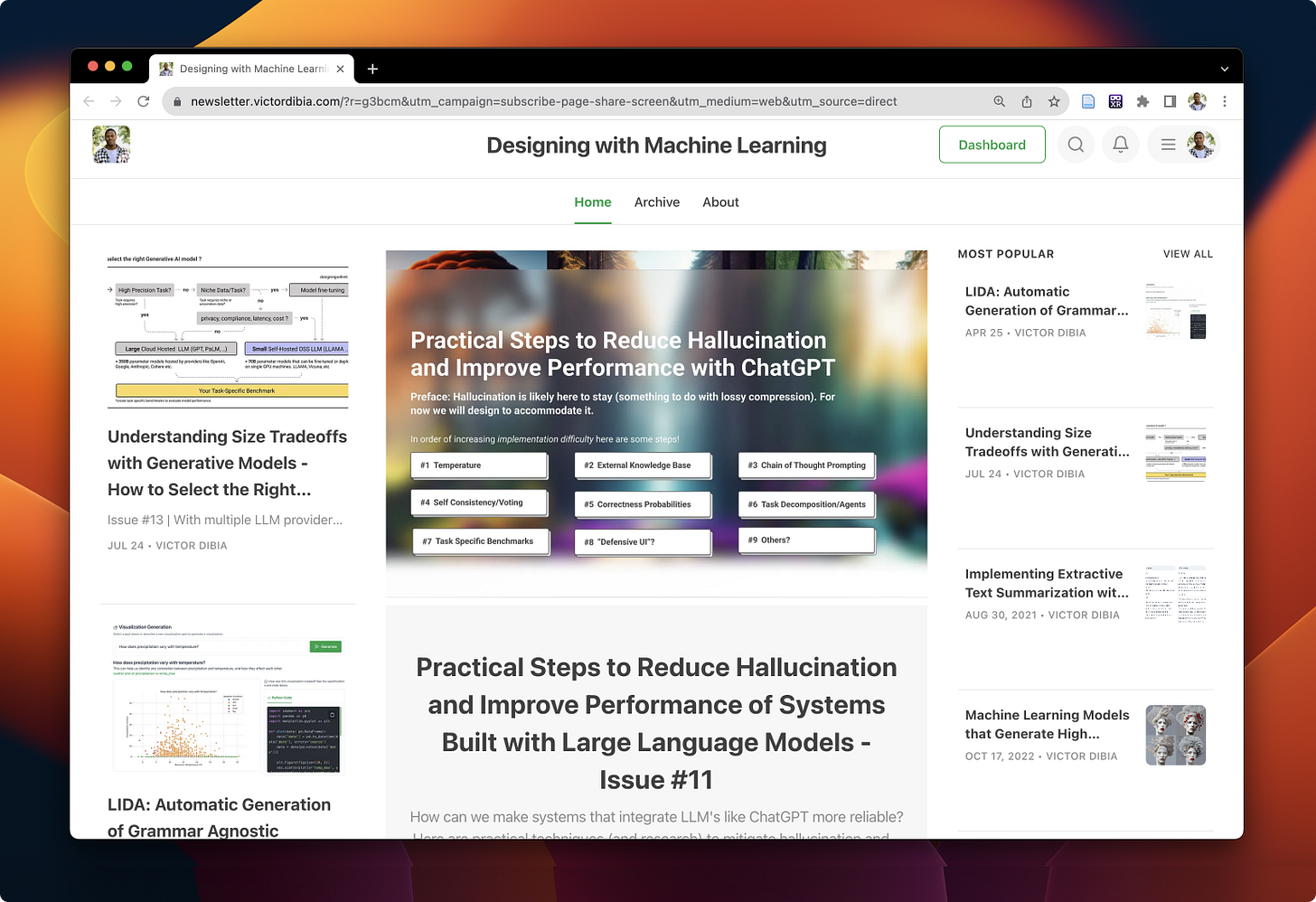Click the Extractive Text Summarization thumbnail
The height and width of the screenshot is (902, 1316).
[x=1176, y=594]
